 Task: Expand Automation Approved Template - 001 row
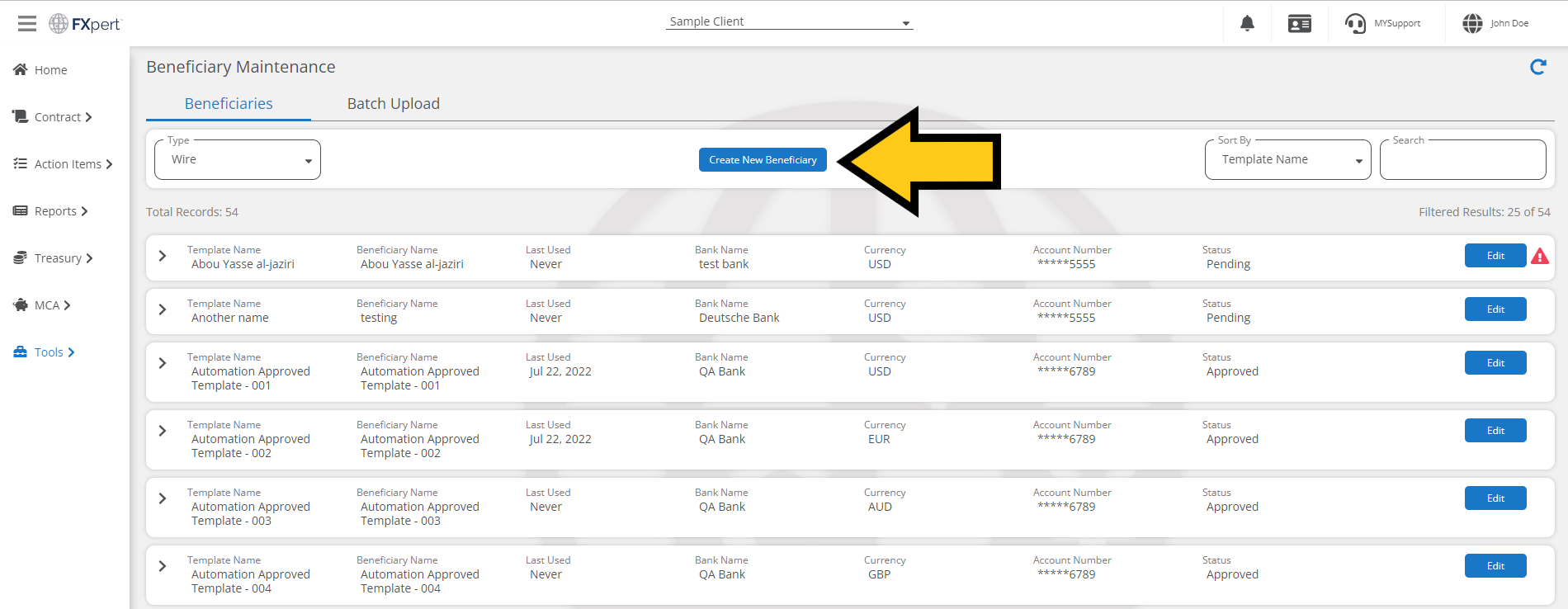tap(163, 363)
